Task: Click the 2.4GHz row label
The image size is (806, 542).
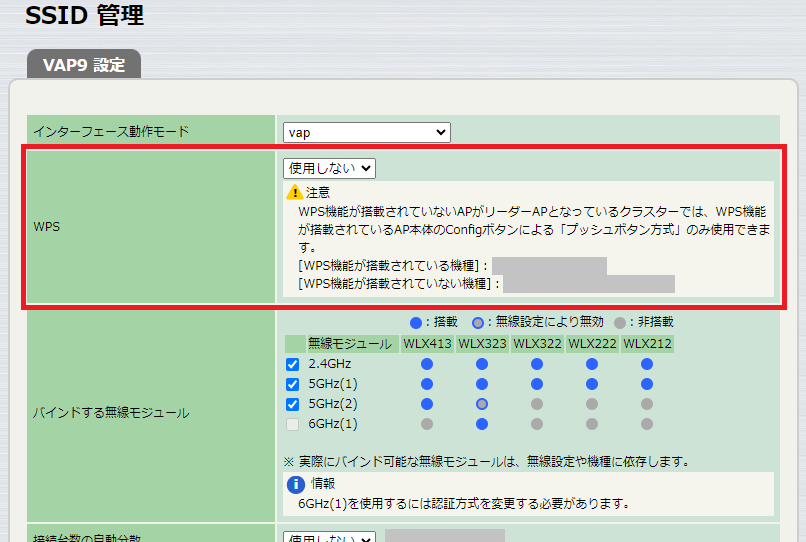Action: 330,364
